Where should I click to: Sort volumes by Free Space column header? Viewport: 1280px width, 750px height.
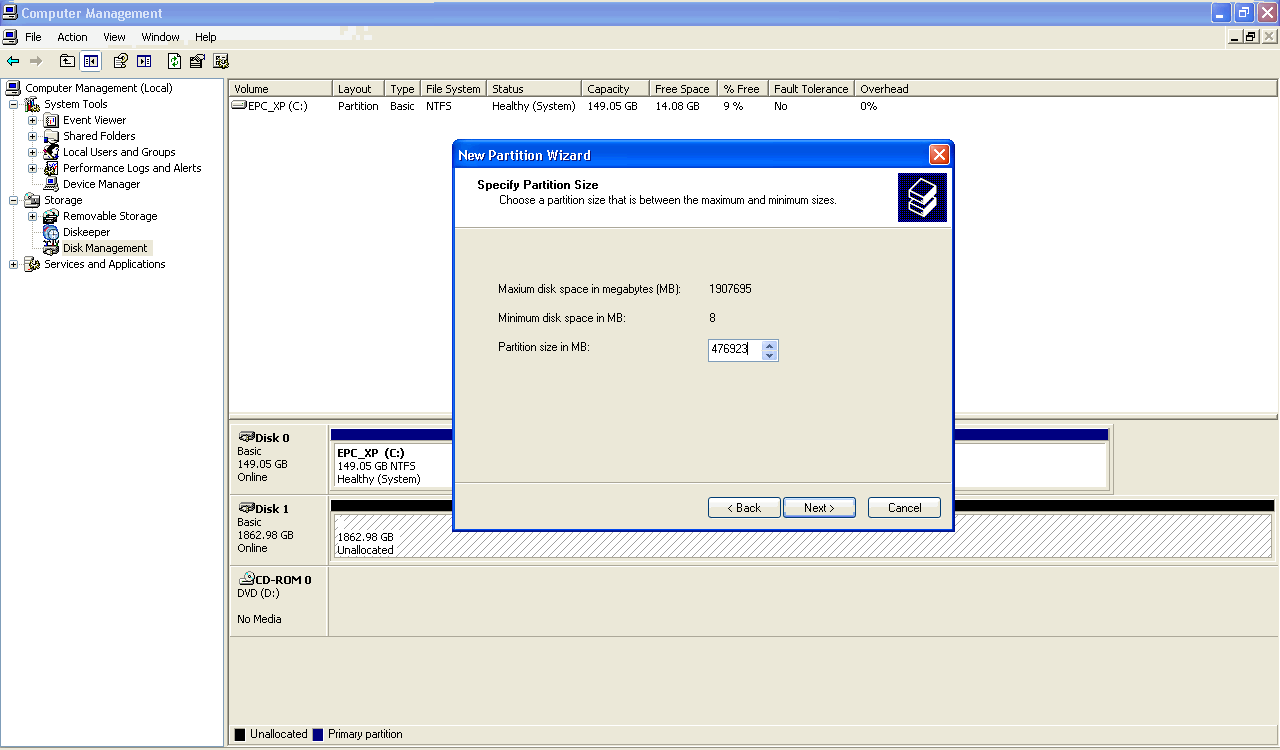682,89
